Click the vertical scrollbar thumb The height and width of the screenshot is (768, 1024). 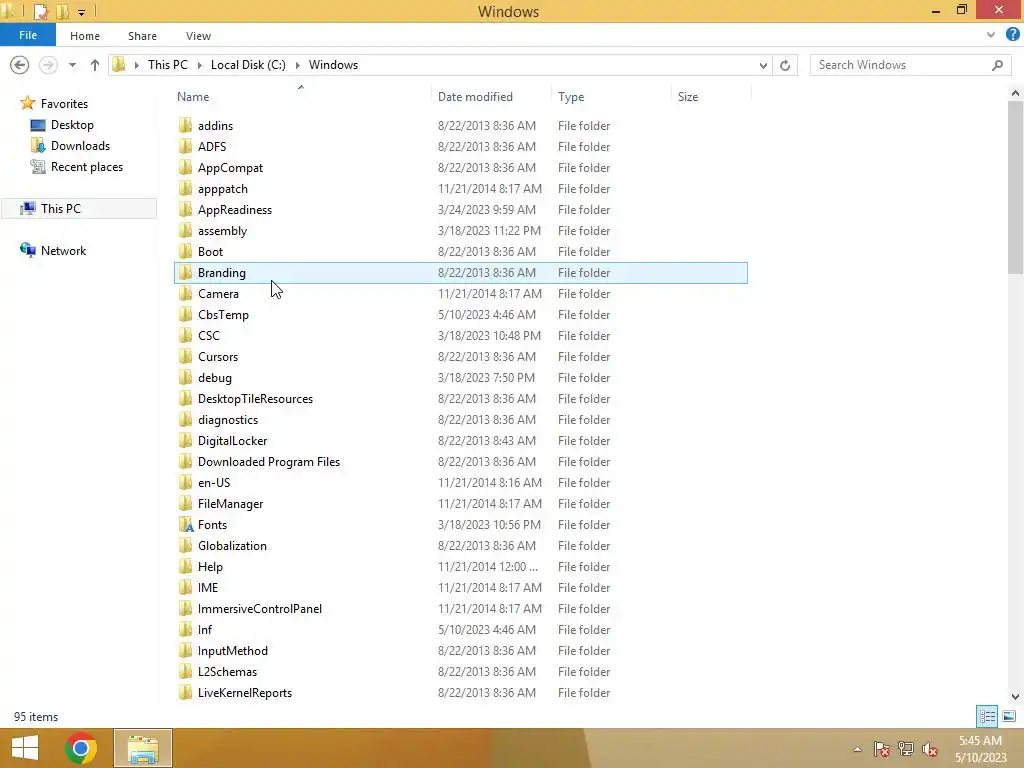[x=1015, y=187]
